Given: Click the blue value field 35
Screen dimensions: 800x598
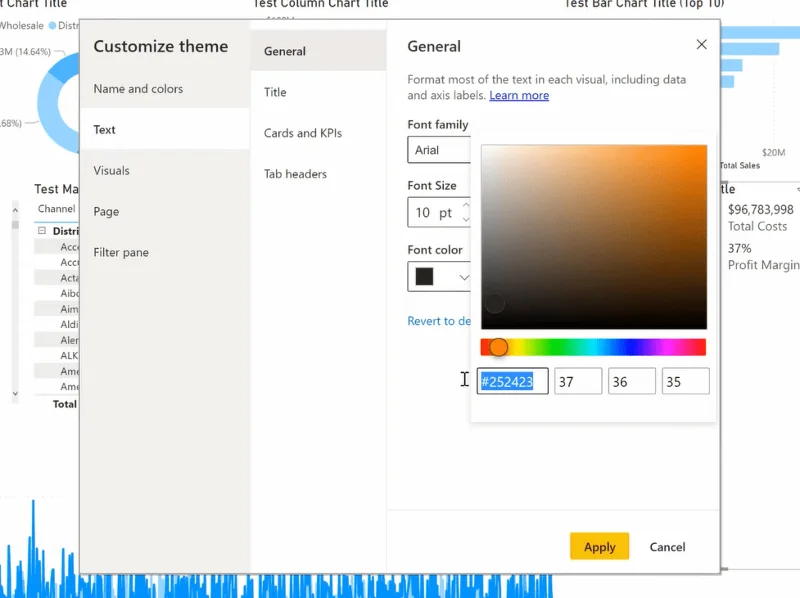Looking at the screenshot, I should (685, 381).
